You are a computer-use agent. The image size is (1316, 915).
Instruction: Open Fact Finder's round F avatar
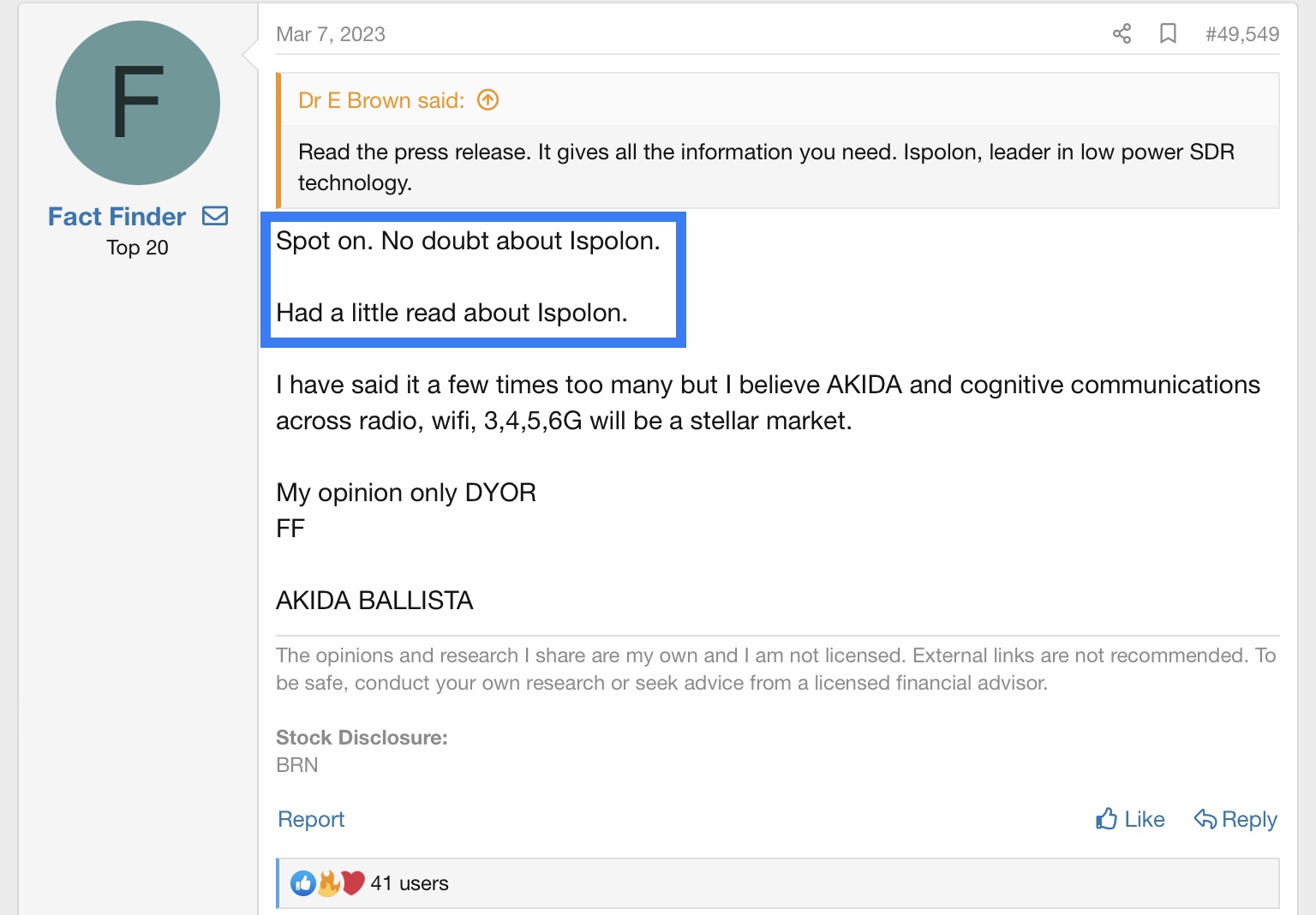(138, 103)
